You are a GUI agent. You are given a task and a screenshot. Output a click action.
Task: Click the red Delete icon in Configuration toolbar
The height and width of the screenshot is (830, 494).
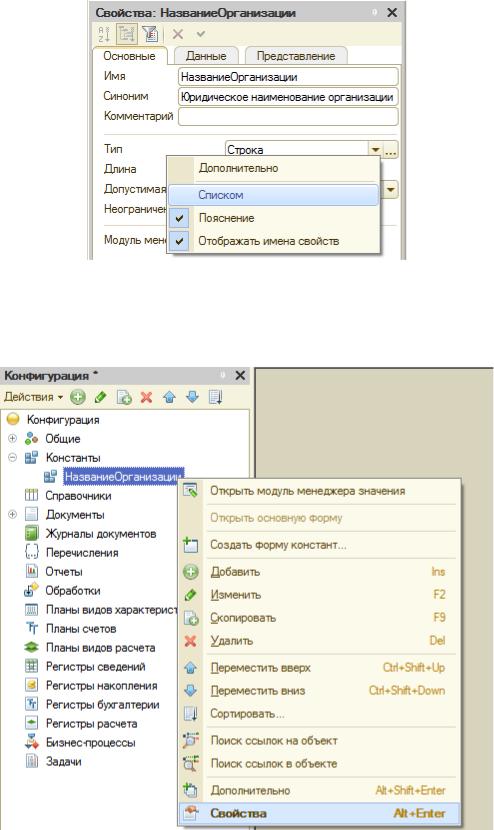pyautogui.click(x=147, y=397)
